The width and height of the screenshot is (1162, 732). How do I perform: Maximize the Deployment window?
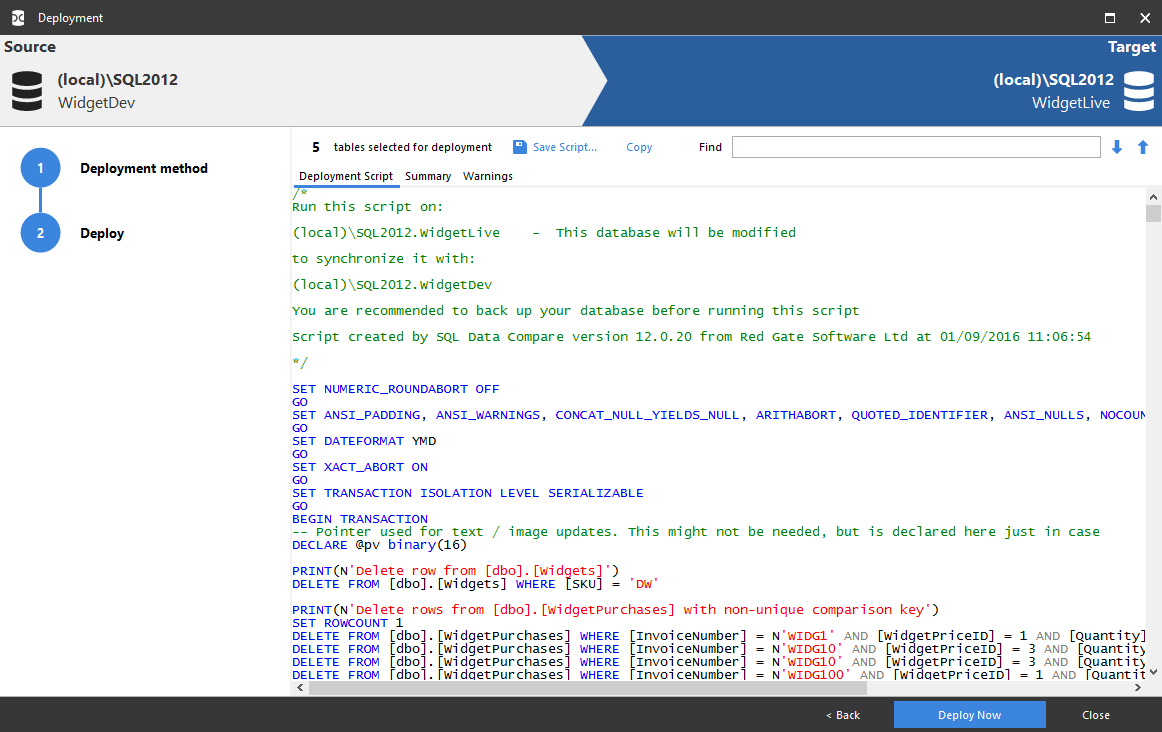[1110, 17]
